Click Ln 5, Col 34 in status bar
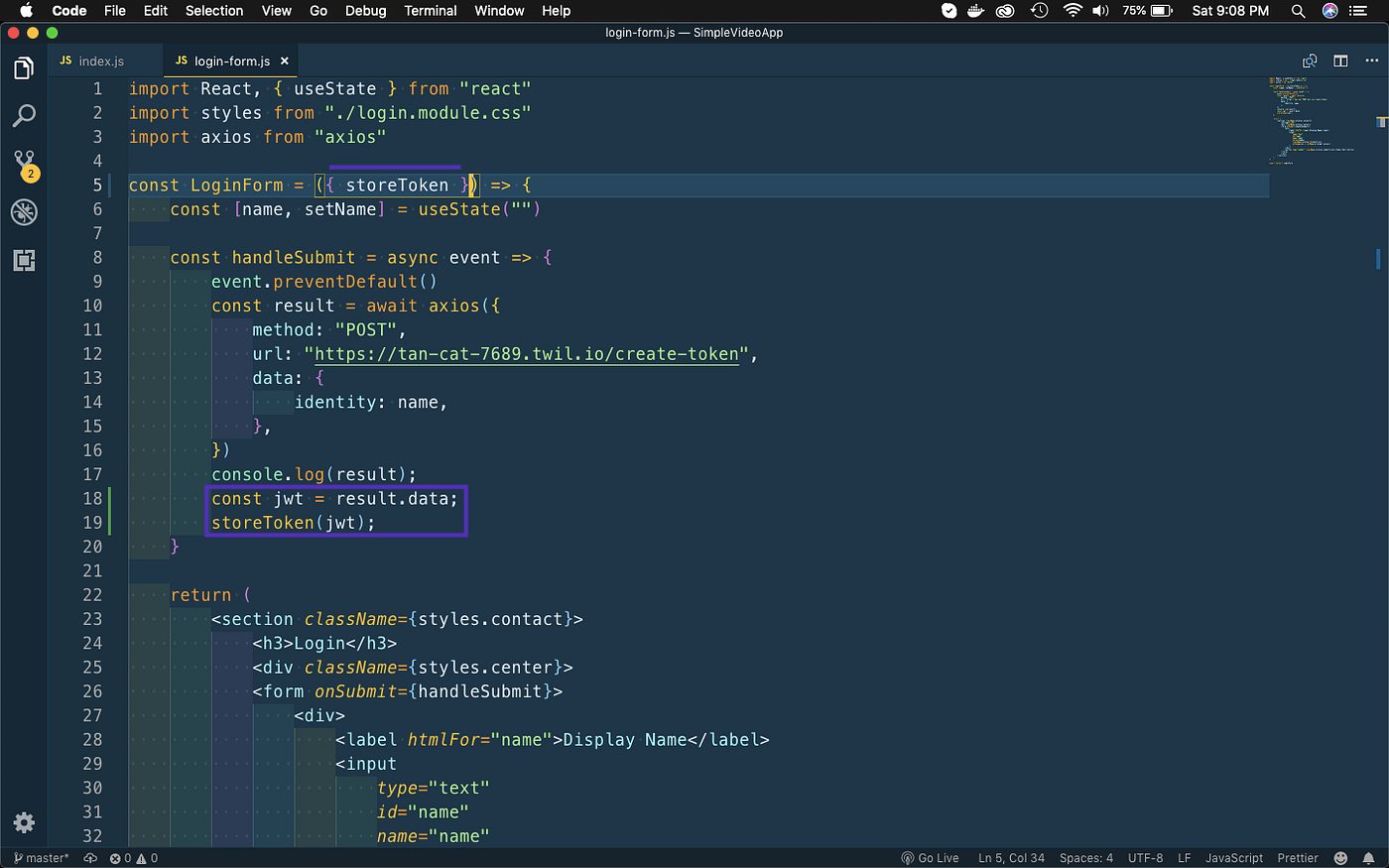 pos(1011,858)
